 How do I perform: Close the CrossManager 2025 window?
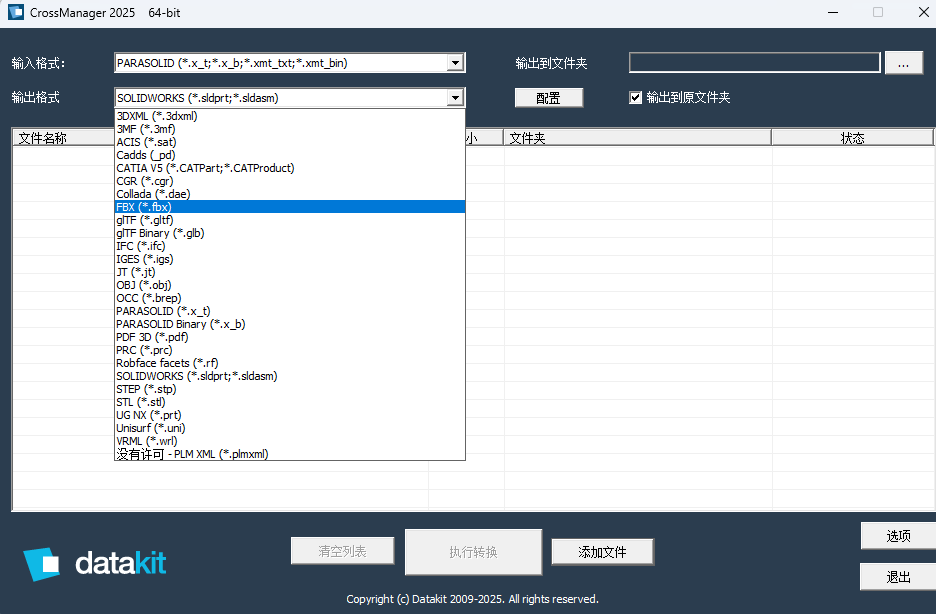(x=923, y=13)
